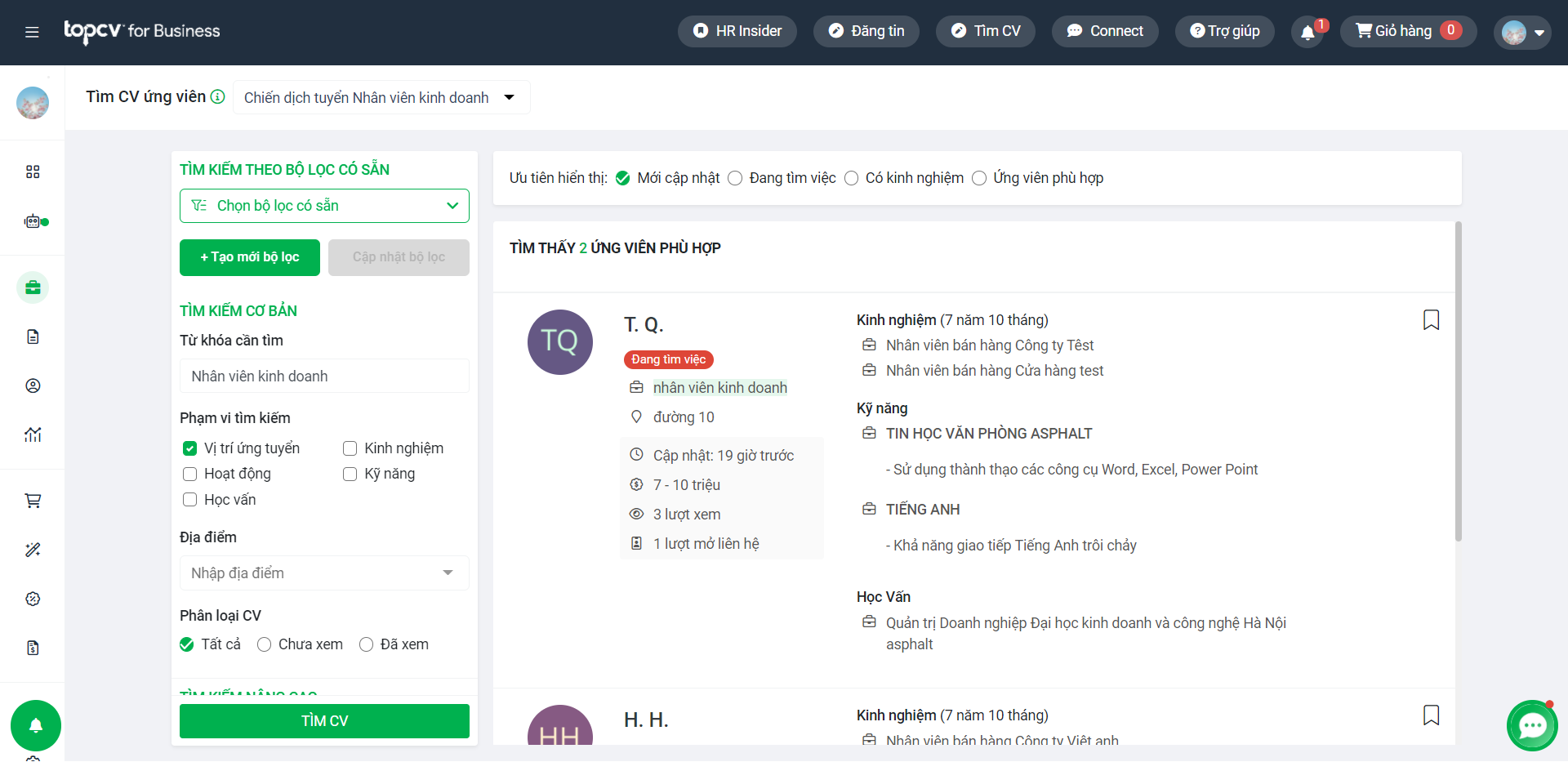The height and width of the screenshot is (762, 1568).
Task: Click the TopCV for Business logo
Action: coord(142,31)
